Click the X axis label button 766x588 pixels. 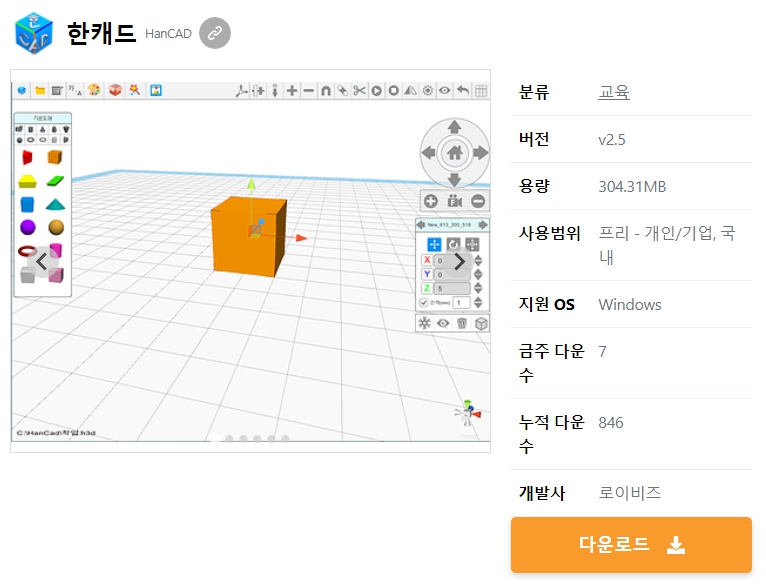pos(426,260)
